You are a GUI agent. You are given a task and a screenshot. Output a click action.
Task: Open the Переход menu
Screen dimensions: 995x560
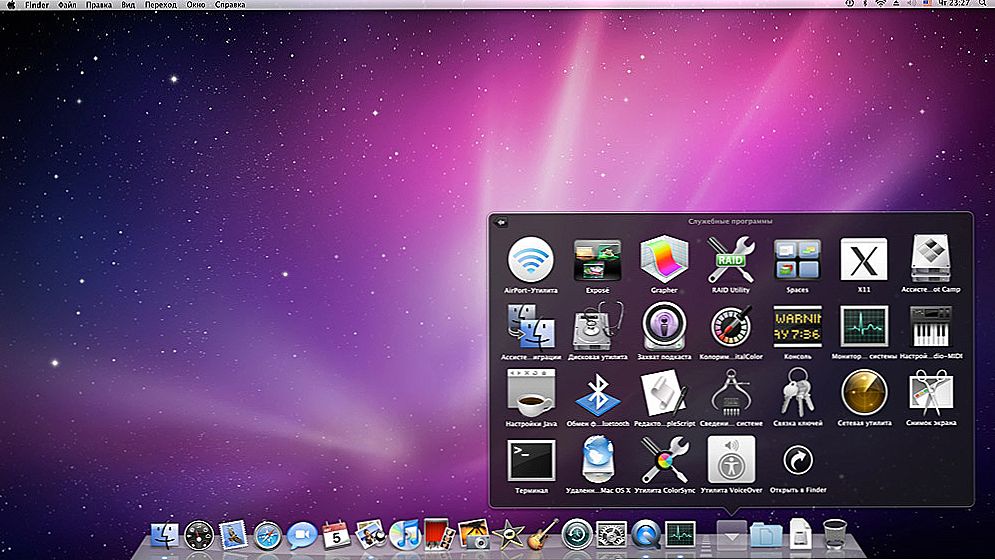[161, 4]
